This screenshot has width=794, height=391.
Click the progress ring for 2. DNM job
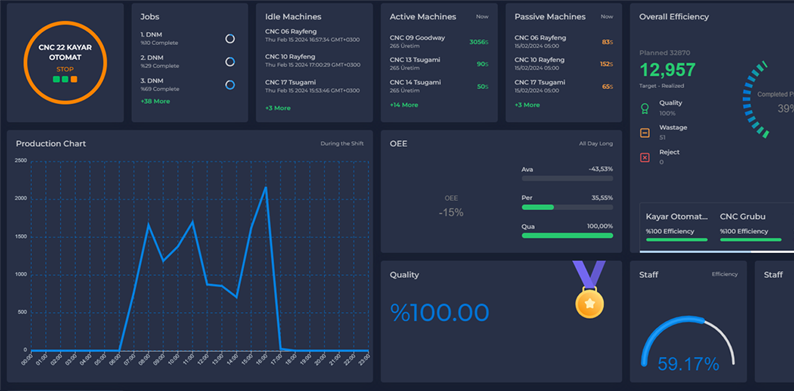click(230, 62)
